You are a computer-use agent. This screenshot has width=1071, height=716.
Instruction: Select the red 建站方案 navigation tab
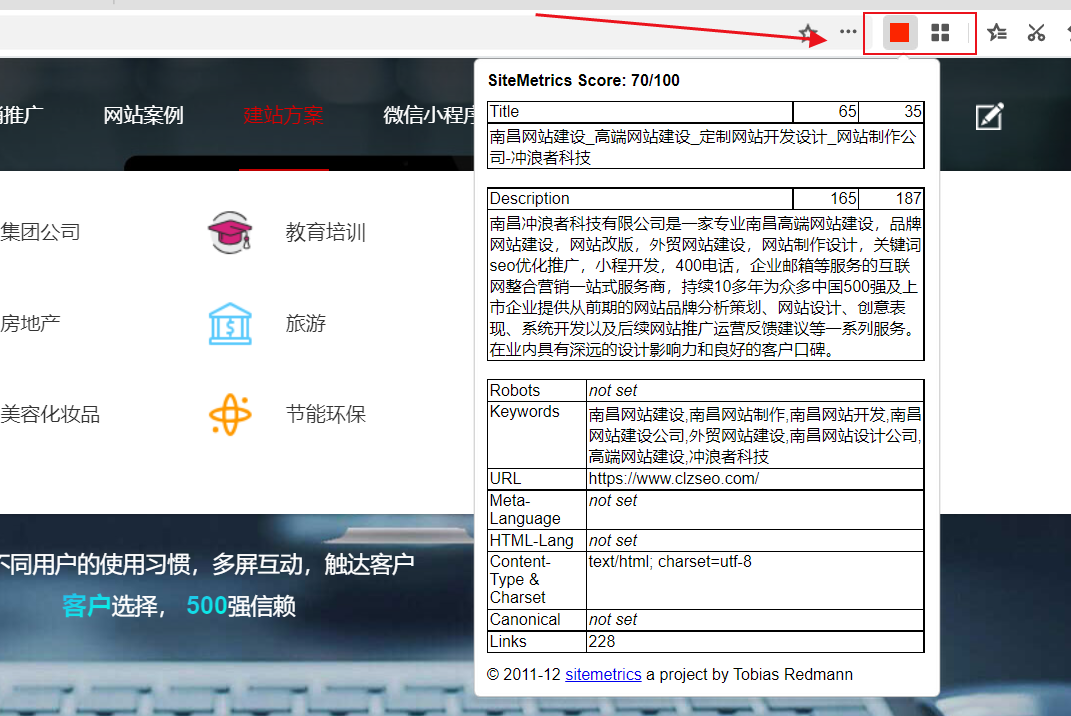(283, 116)
